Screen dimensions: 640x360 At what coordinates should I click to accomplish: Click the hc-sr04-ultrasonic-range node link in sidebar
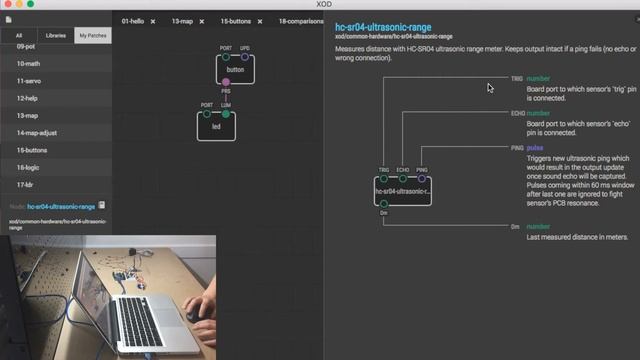pos(61,207)
